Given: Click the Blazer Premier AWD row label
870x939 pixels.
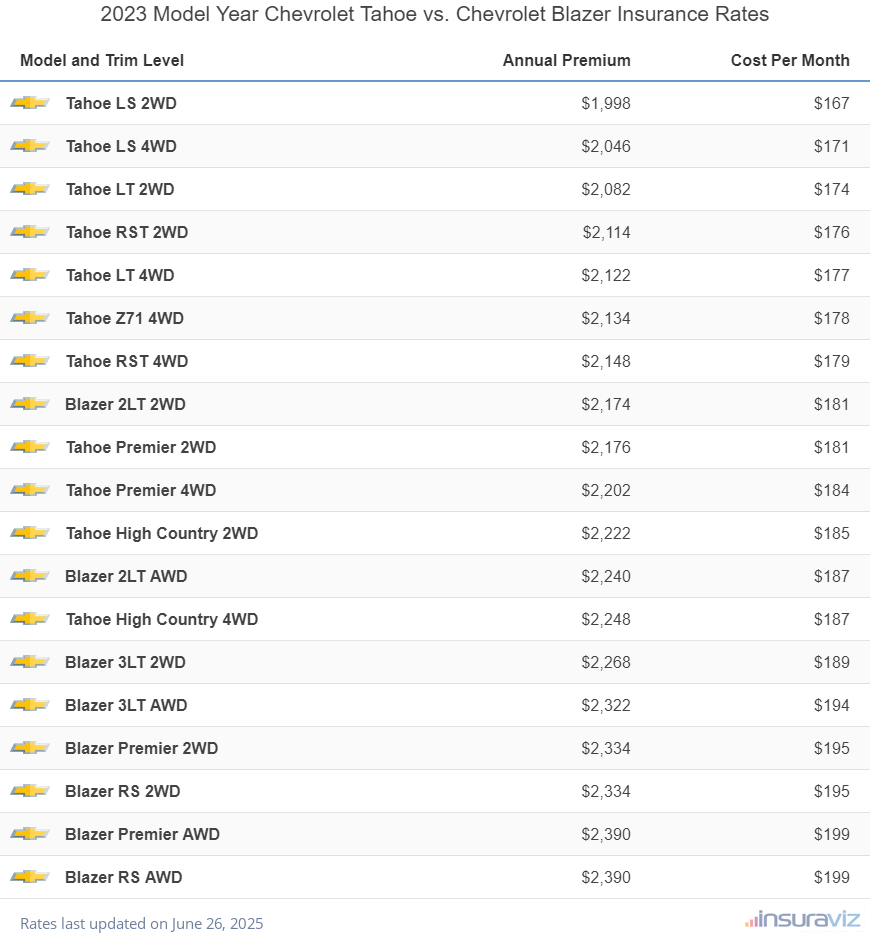Looking at the screenshot, I should pyautogui.click(x=143, y=834).
